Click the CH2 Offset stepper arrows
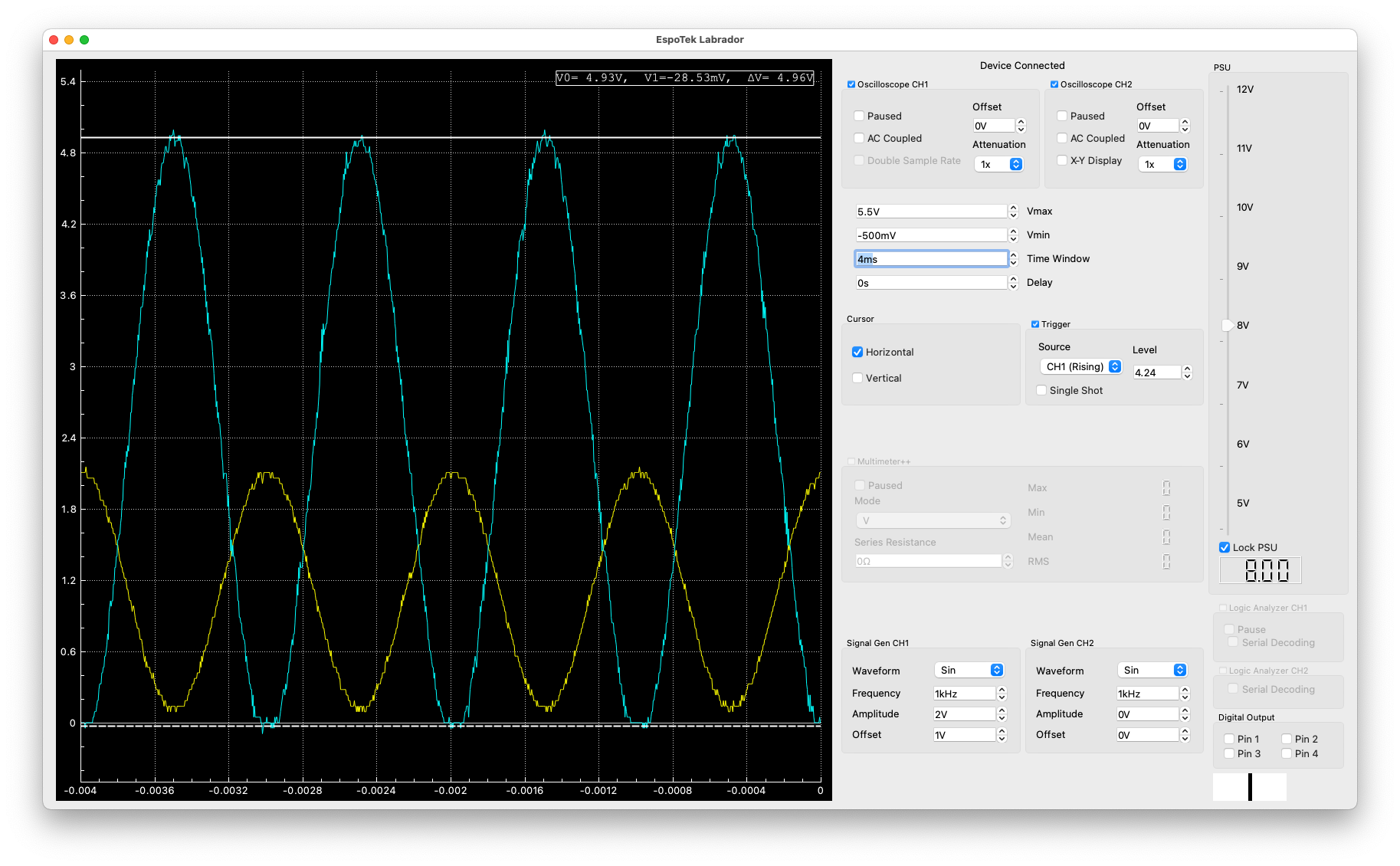Screen dimensions: 1400x866 pos(1185,126)
